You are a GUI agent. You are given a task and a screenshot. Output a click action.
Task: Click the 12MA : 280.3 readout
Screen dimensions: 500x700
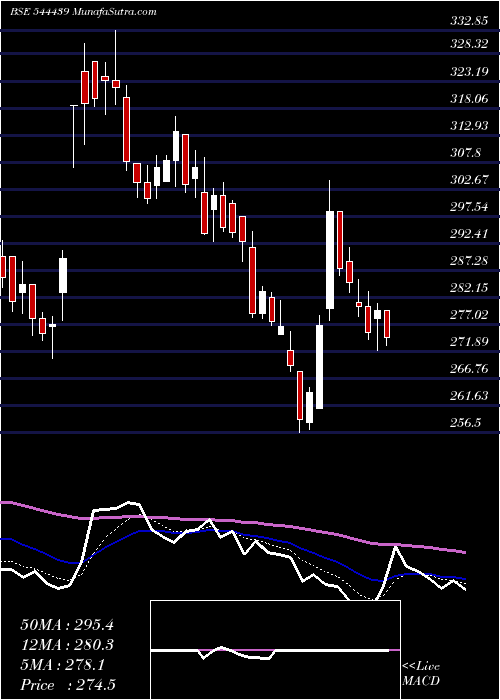[67, 645]
